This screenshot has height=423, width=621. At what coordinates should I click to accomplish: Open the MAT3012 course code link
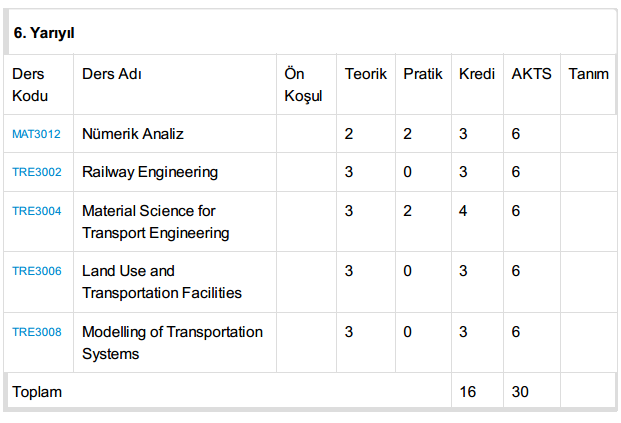(36, 134)
